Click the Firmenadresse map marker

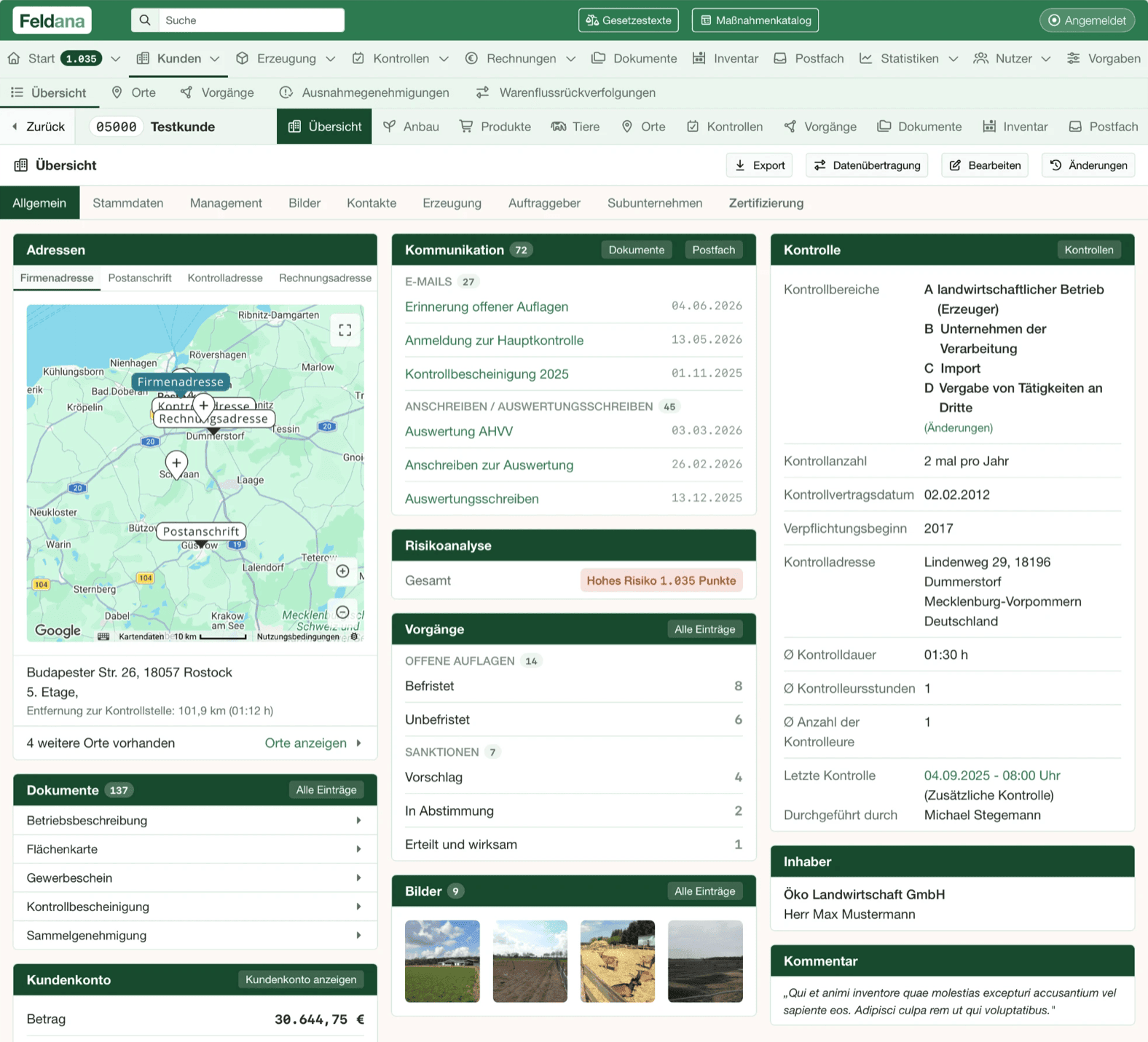pos(180,382)
